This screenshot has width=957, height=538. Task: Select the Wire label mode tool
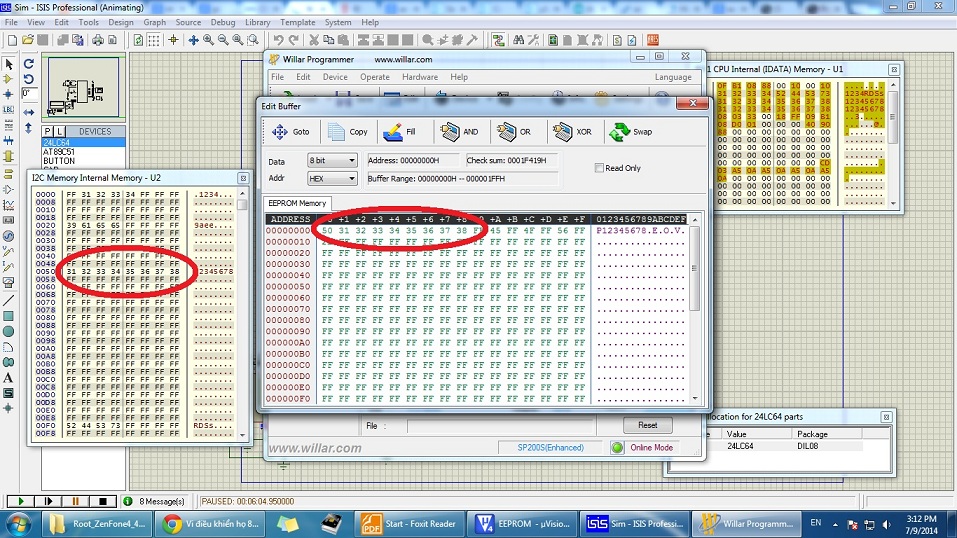pyautogui.click(x=9, y=110)
